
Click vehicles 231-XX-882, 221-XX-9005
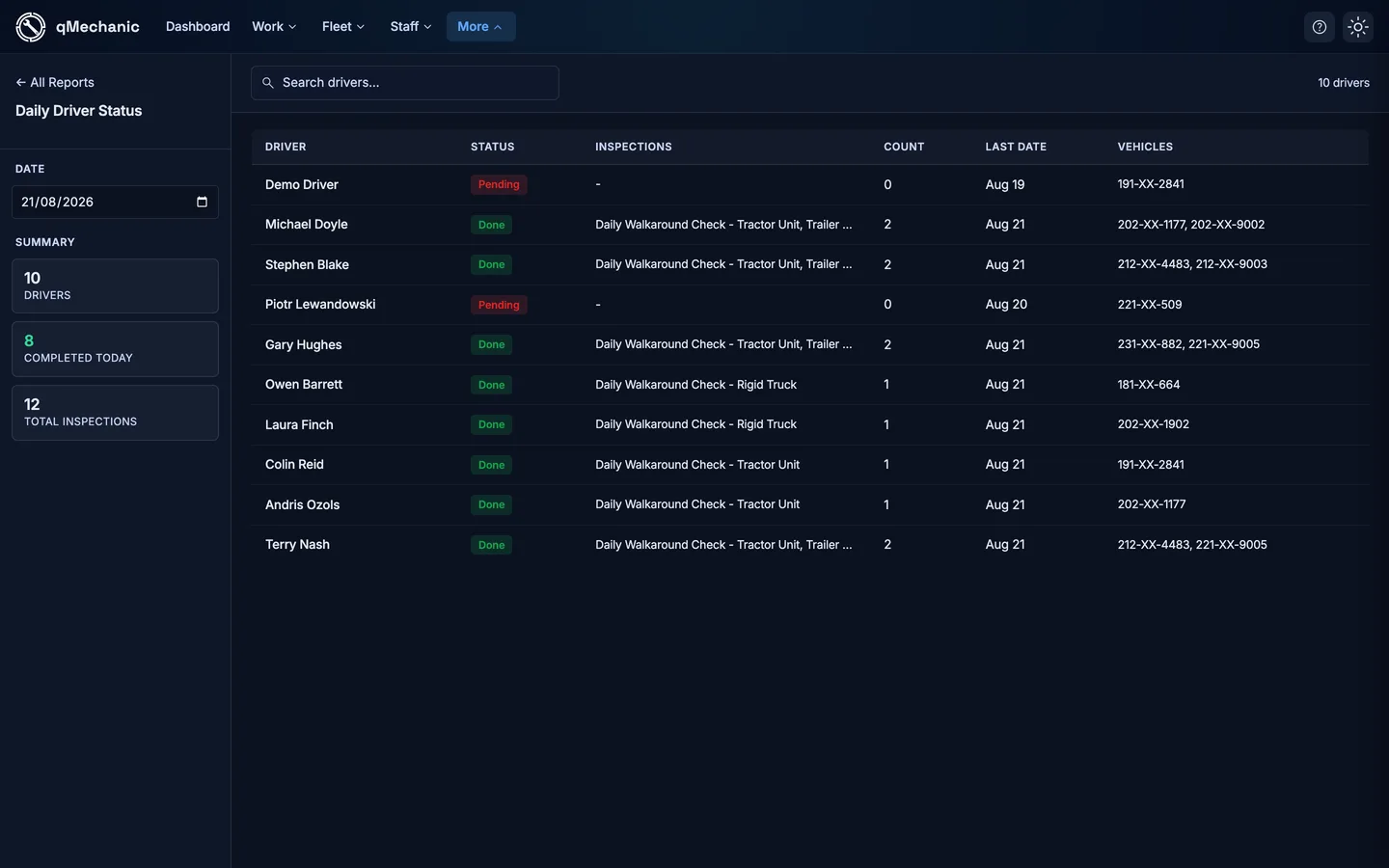1188,344
